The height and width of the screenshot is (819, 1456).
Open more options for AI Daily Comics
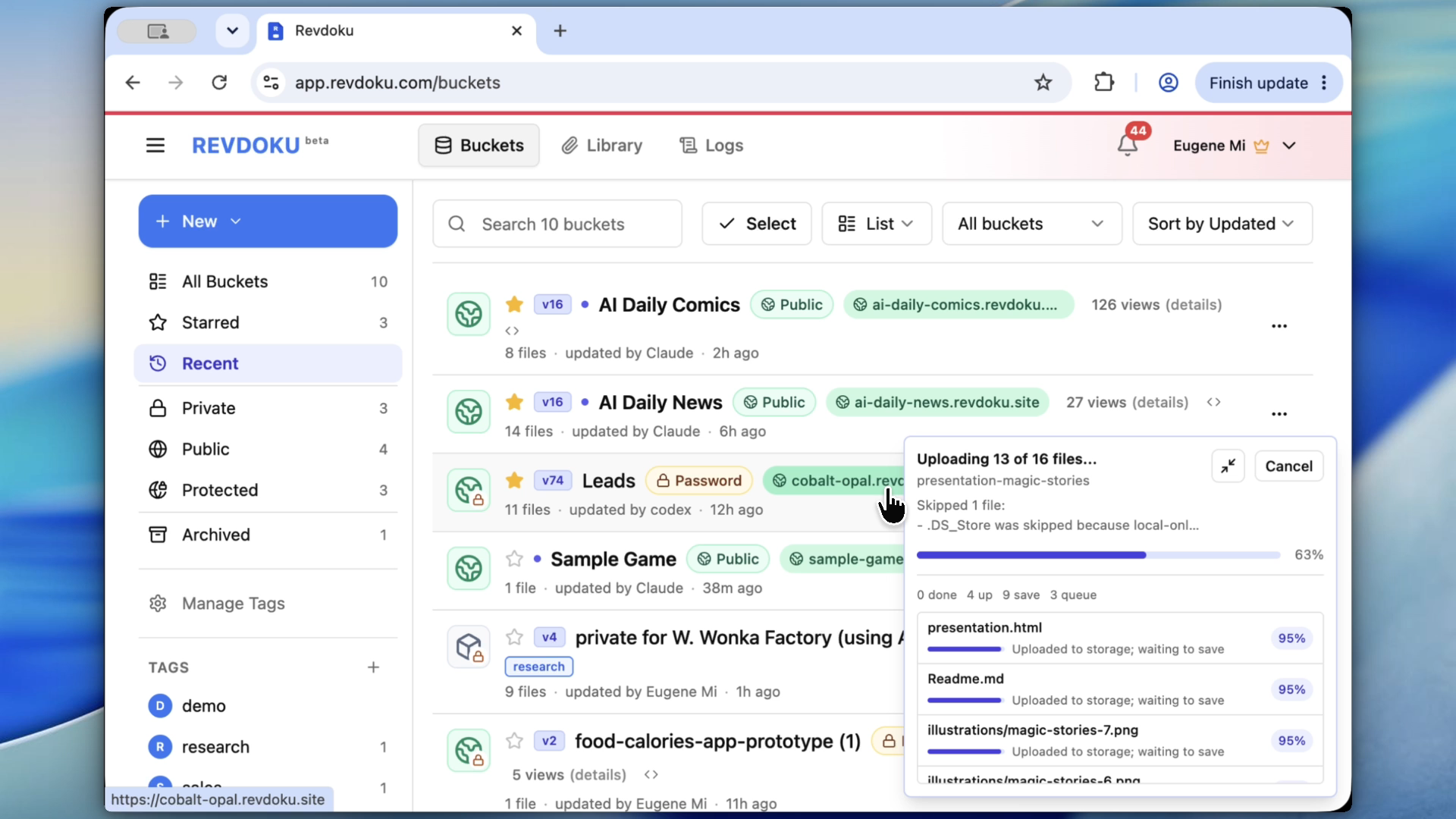(x=1279, y=326)
